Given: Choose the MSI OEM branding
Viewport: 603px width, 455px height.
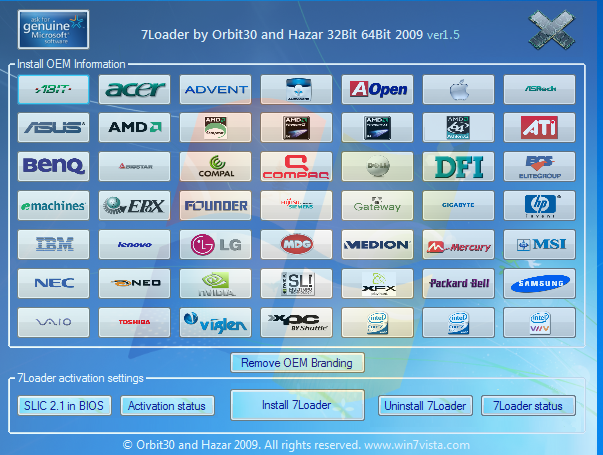Looking at the screenshot, I should pyautogui.click(x=540, y=245).
